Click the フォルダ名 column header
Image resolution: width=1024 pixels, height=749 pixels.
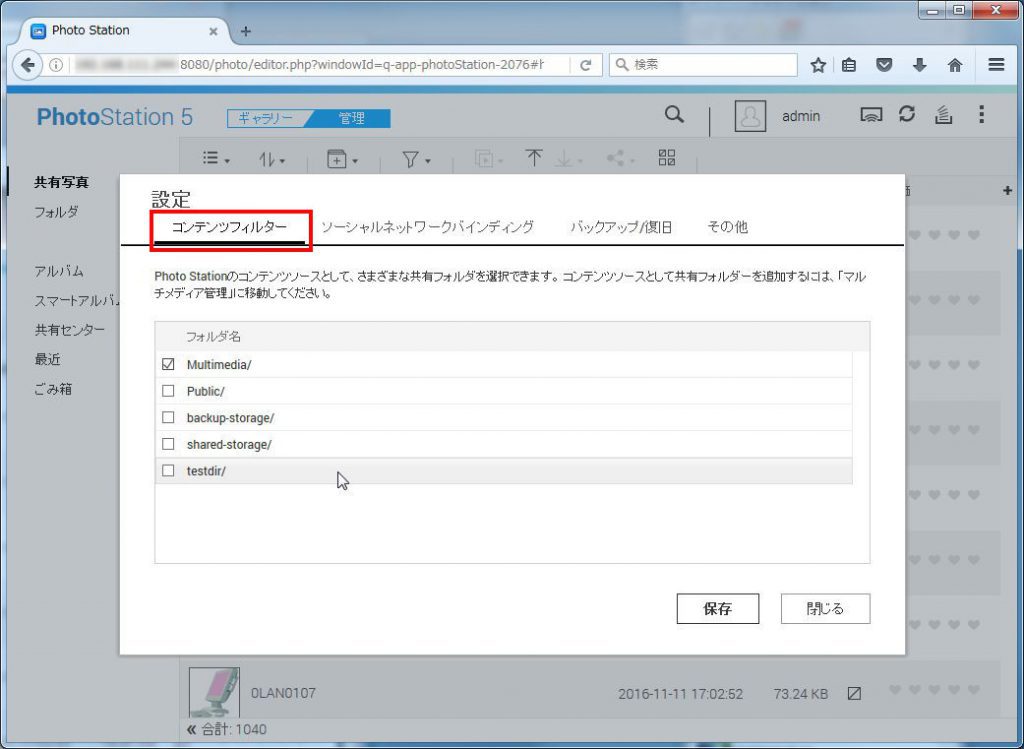coord(214,336)
